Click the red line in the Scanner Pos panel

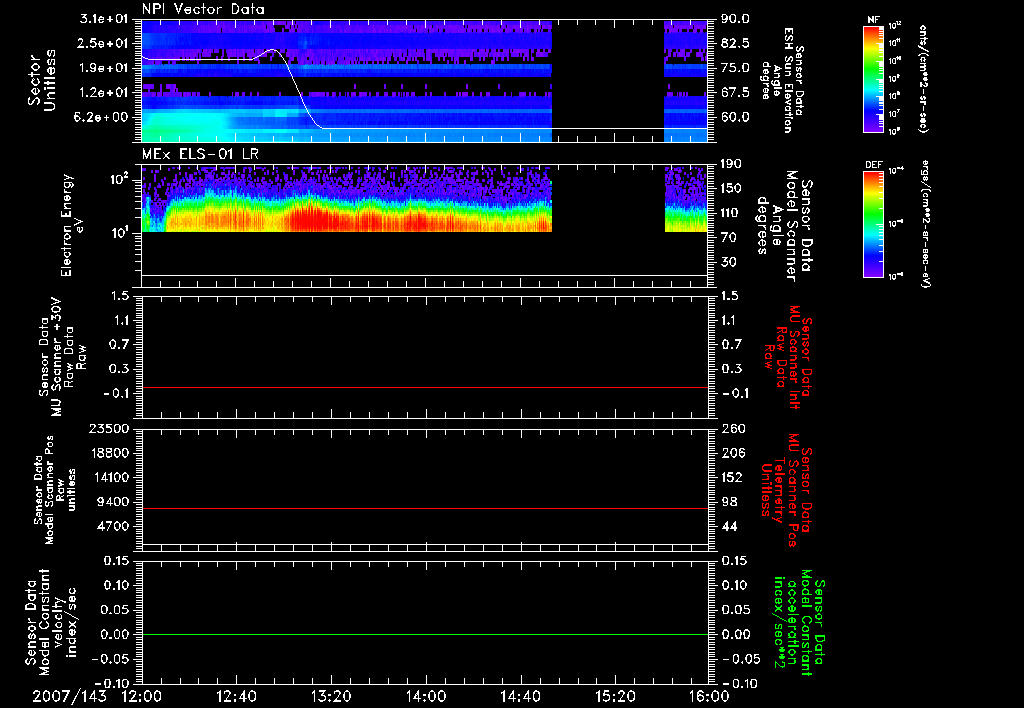pos(425,508)
